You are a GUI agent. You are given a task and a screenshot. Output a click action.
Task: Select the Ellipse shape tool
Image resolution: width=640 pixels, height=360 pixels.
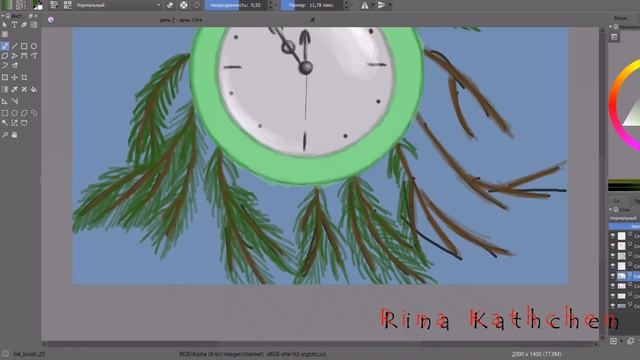click(x=34, y=46)
